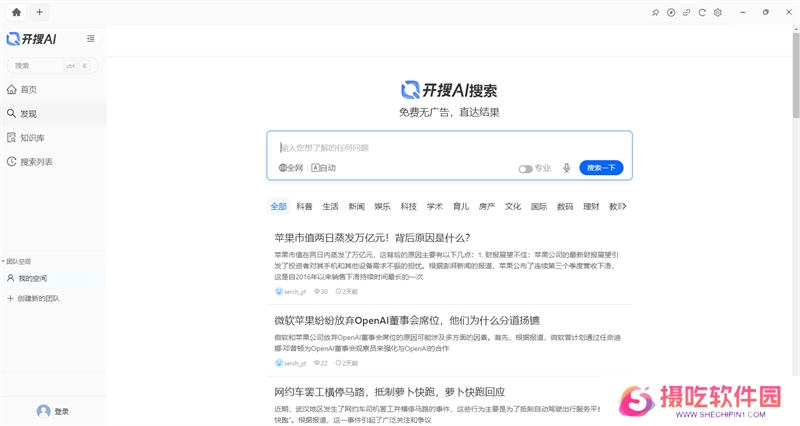The height and width of the screenshot is (426, 800).
Task: Collapse the sidebar with the menu-fold icon
Action: 90,39
